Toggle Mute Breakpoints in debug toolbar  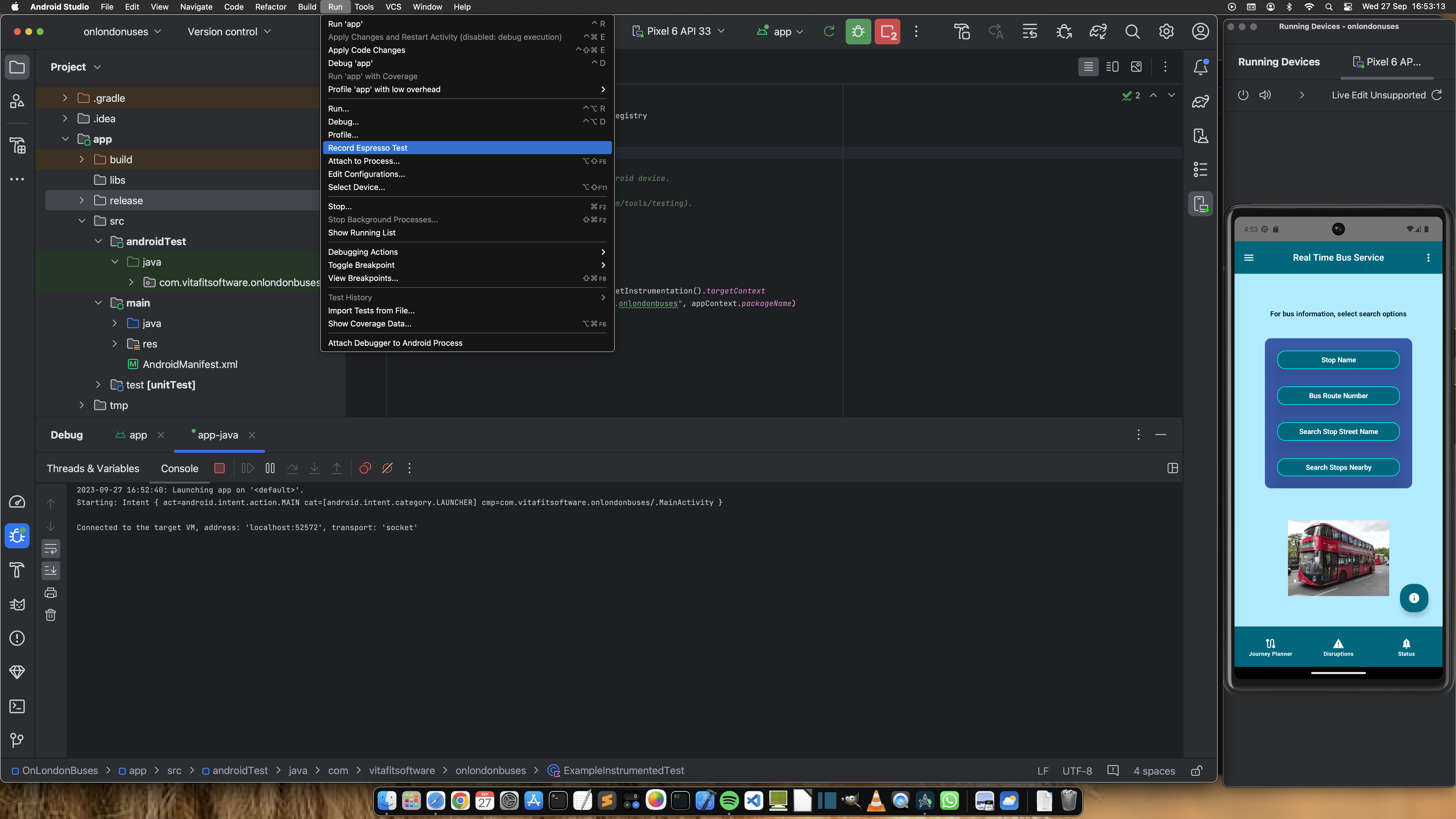(x=387, y=468)
